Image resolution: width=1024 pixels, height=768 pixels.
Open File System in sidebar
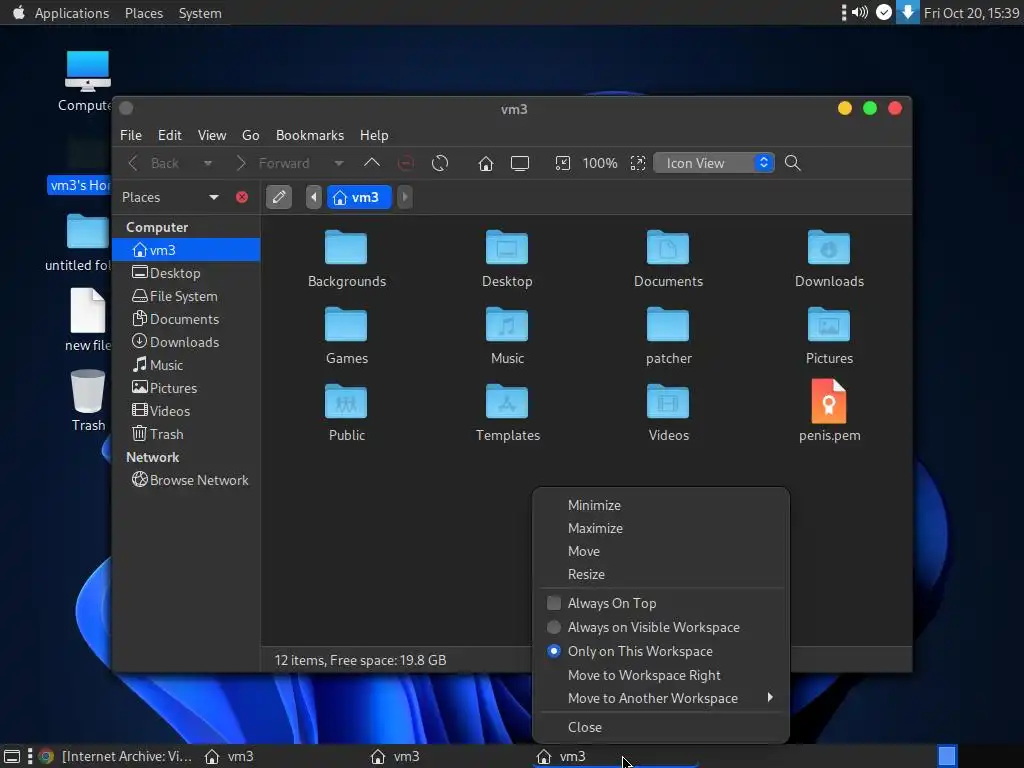point(186,296)
